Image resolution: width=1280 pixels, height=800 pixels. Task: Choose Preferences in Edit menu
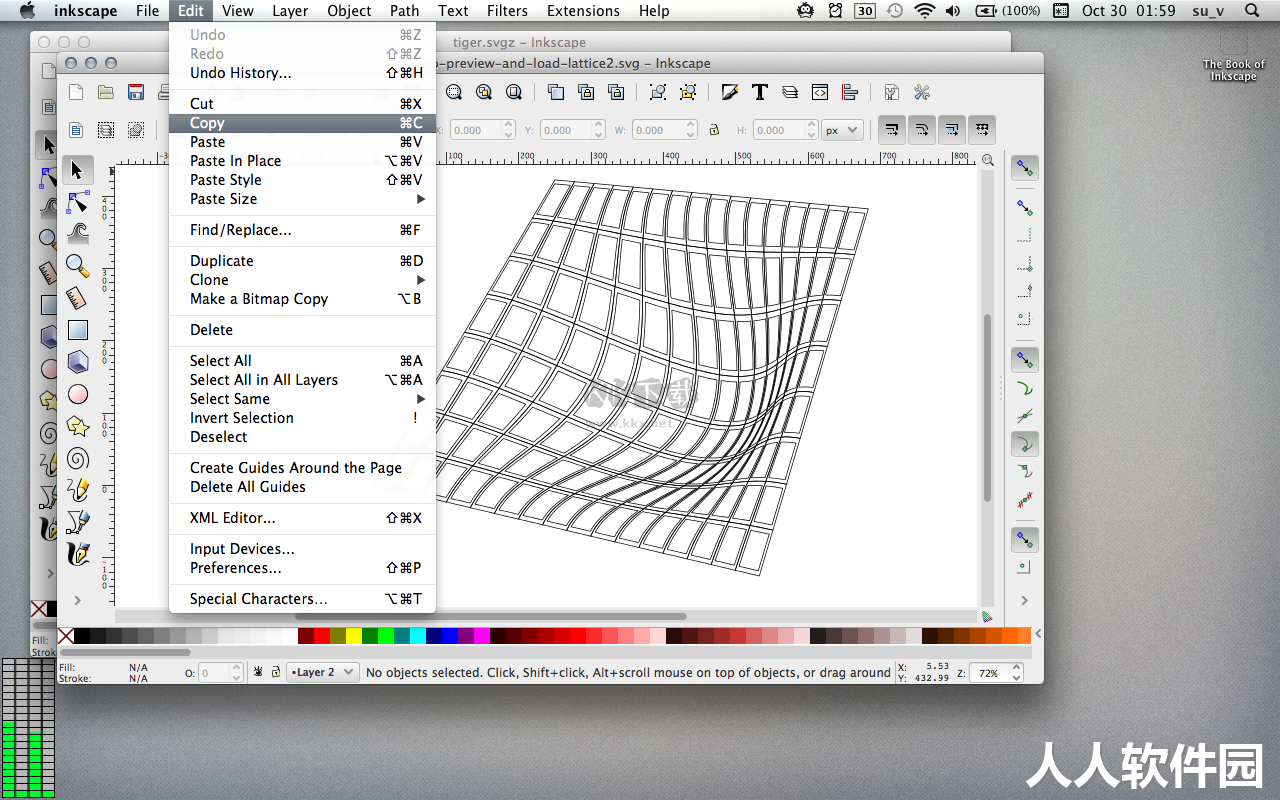(x=302, y=568)
